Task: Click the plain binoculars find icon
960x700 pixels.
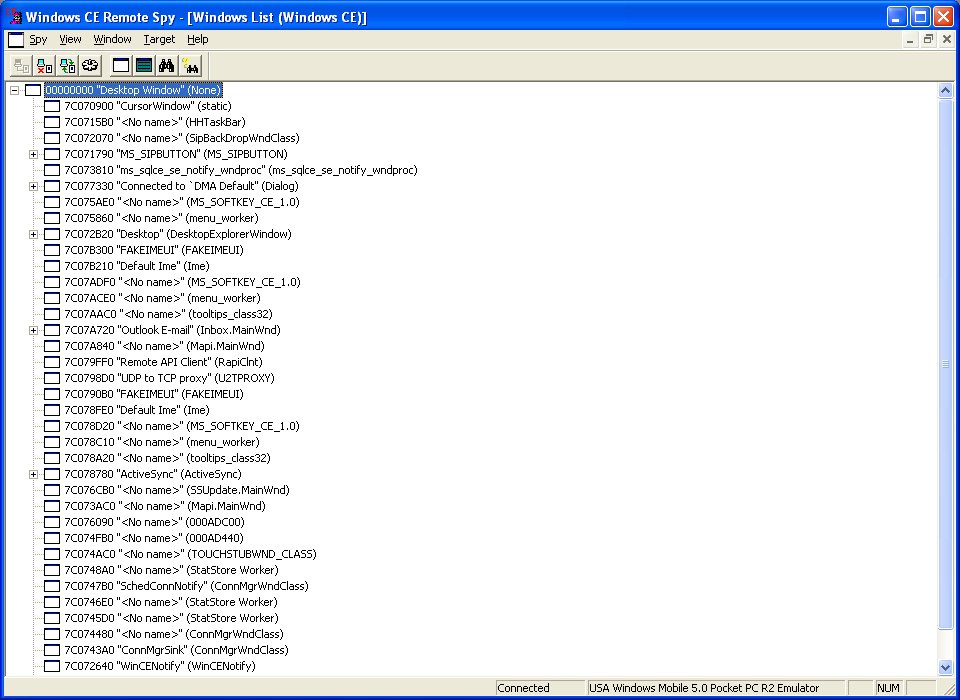Action: point(167,65)
